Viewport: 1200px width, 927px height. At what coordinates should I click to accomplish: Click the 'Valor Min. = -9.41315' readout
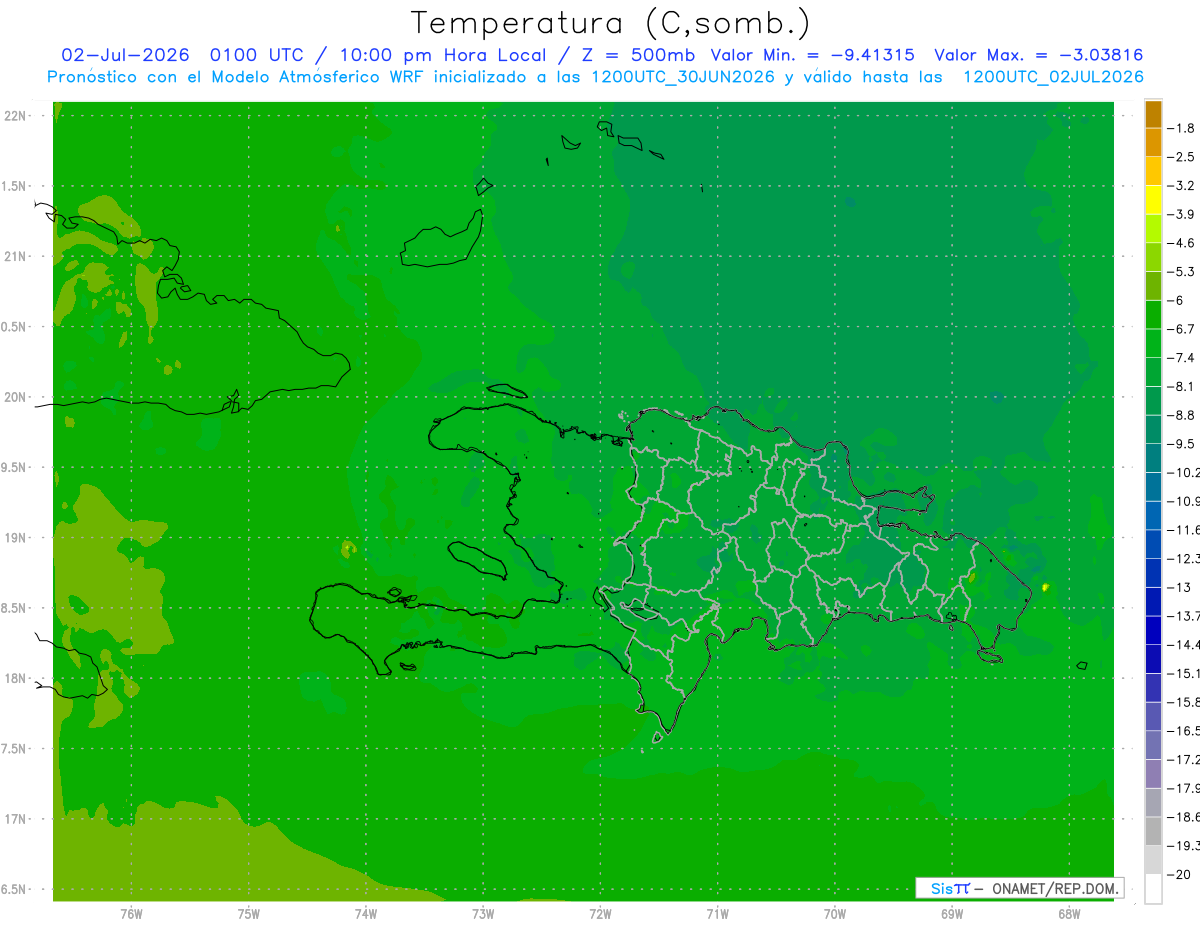[x=812, y=55]
